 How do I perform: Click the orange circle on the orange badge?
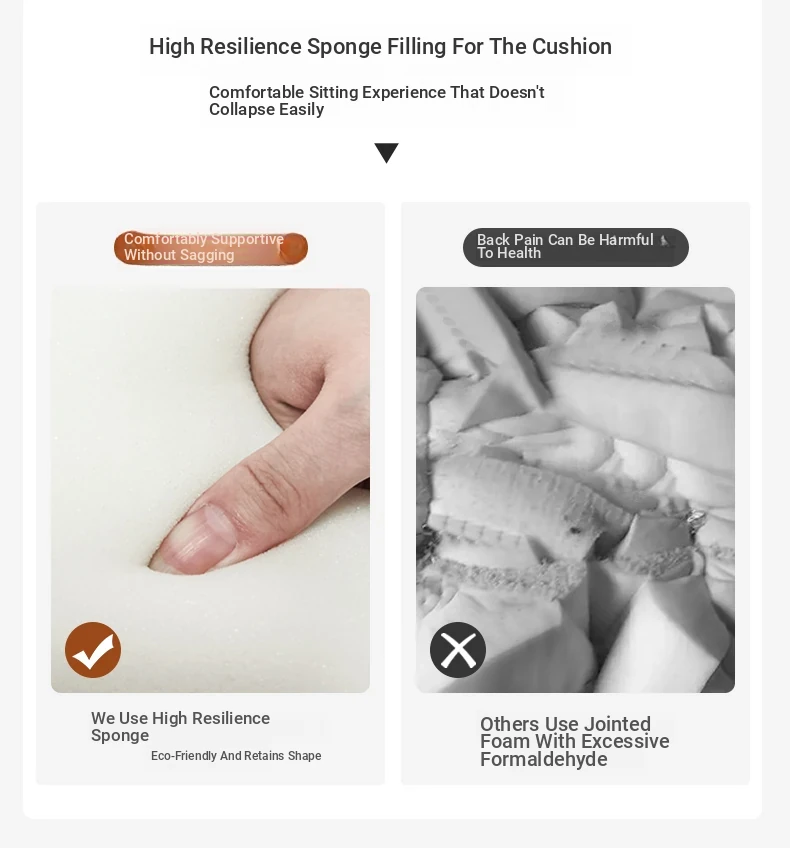pyautogui.click(x=293, y=249)
